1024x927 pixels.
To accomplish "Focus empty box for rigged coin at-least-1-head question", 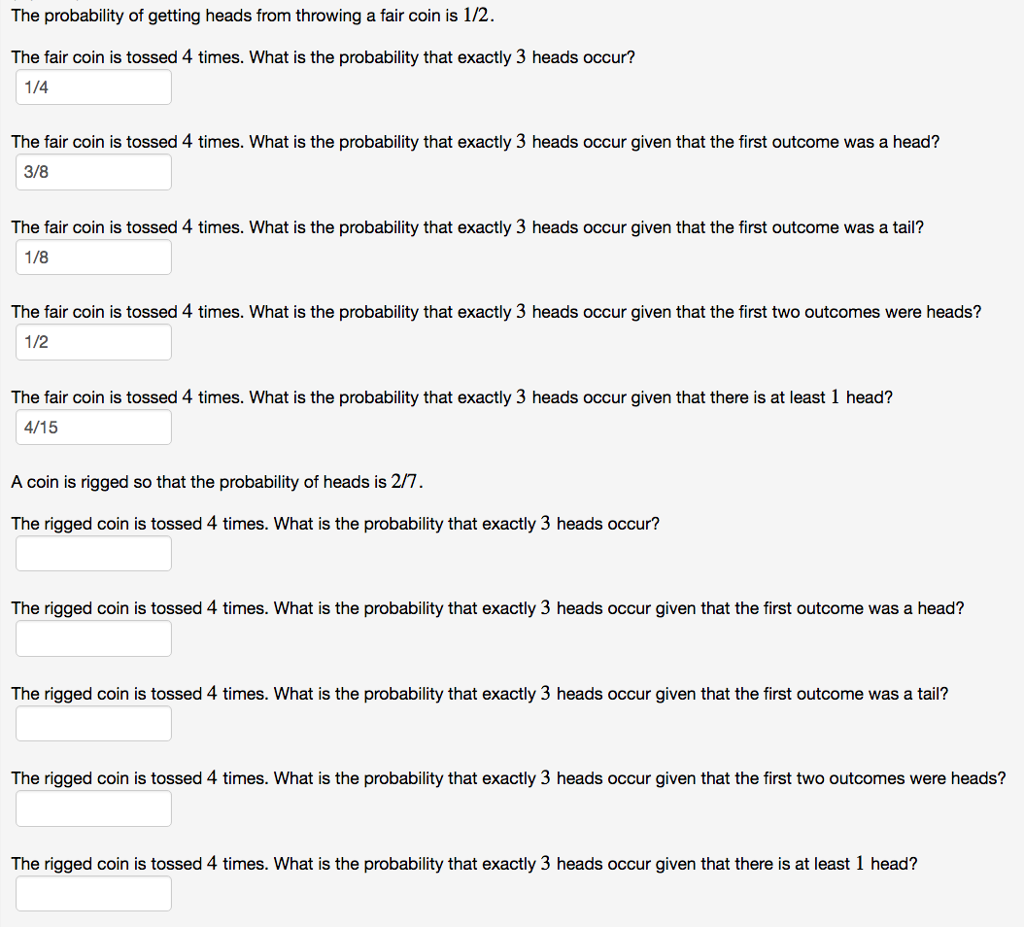I will coord(93,893).
